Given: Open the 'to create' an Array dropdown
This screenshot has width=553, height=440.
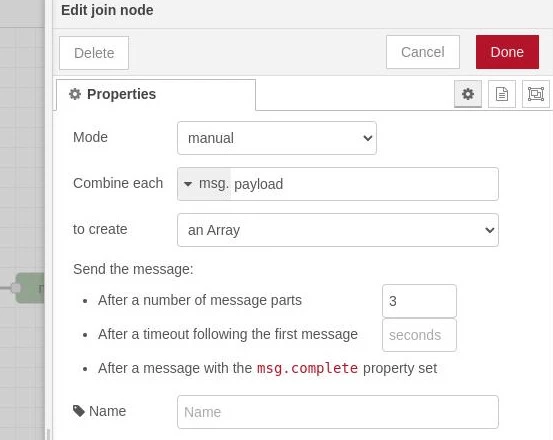Looking at the screenshot, I should [338, 230].
